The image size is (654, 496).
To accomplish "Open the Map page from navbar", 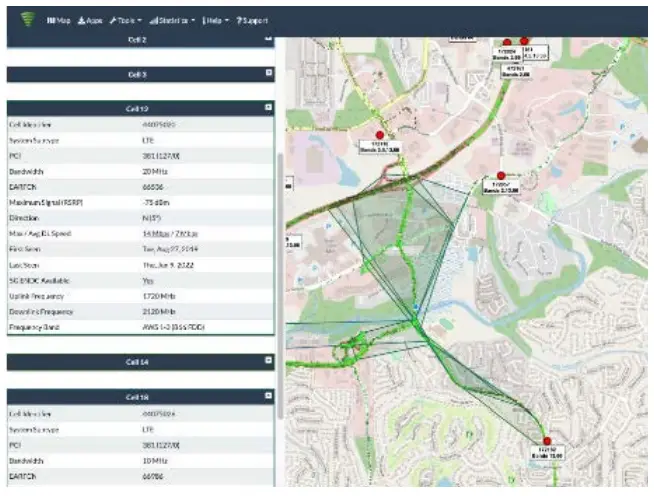I will [x=59, y=20].
